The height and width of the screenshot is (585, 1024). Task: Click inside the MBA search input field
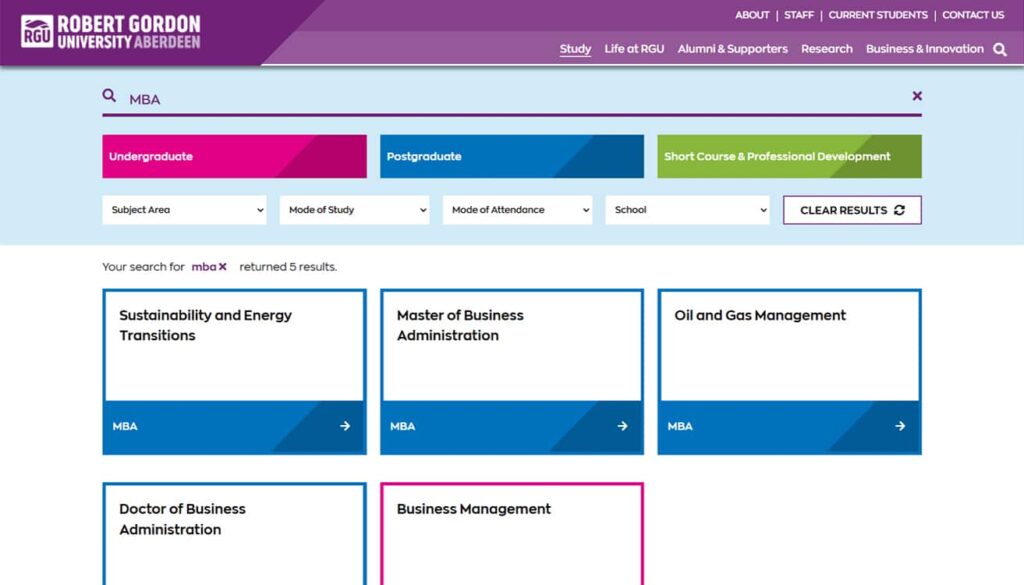[x=300, y=96]
